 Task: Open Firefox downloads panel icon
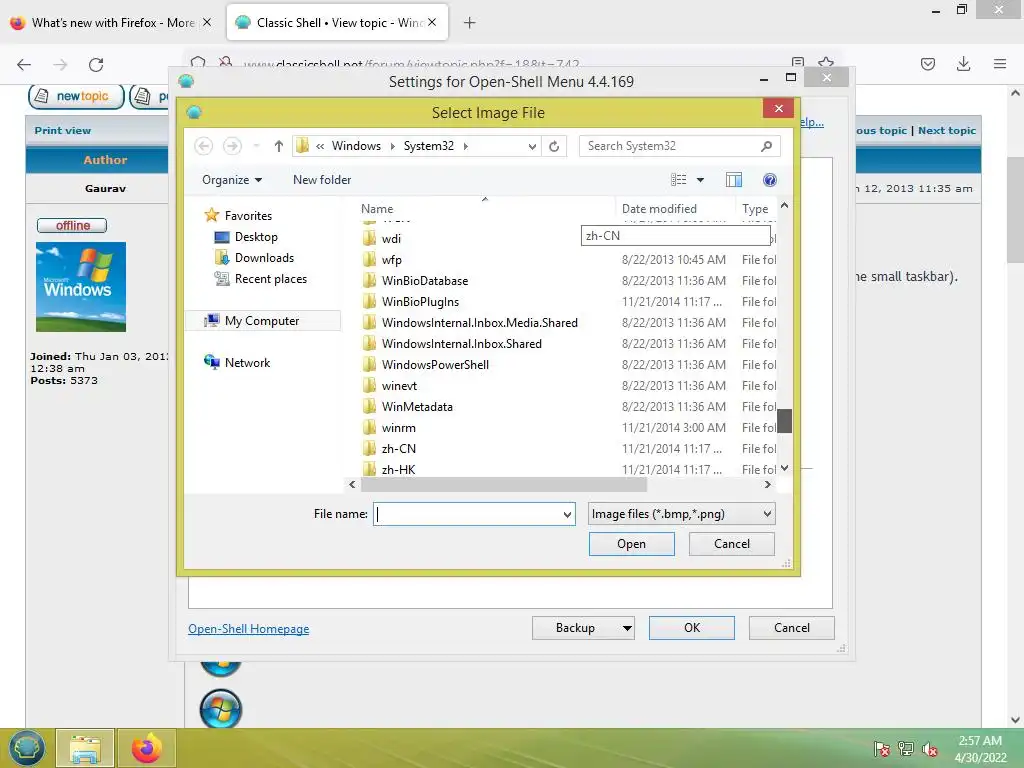point(963,64)
